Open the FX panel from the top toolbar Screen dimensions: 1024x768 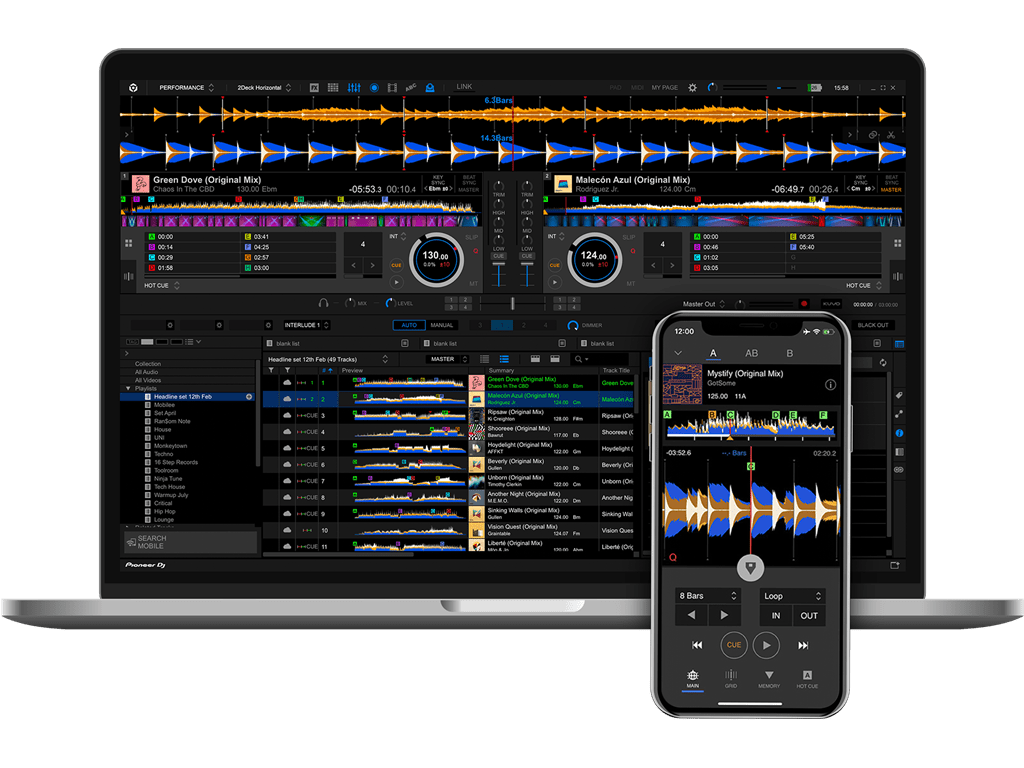pos(314,87)
